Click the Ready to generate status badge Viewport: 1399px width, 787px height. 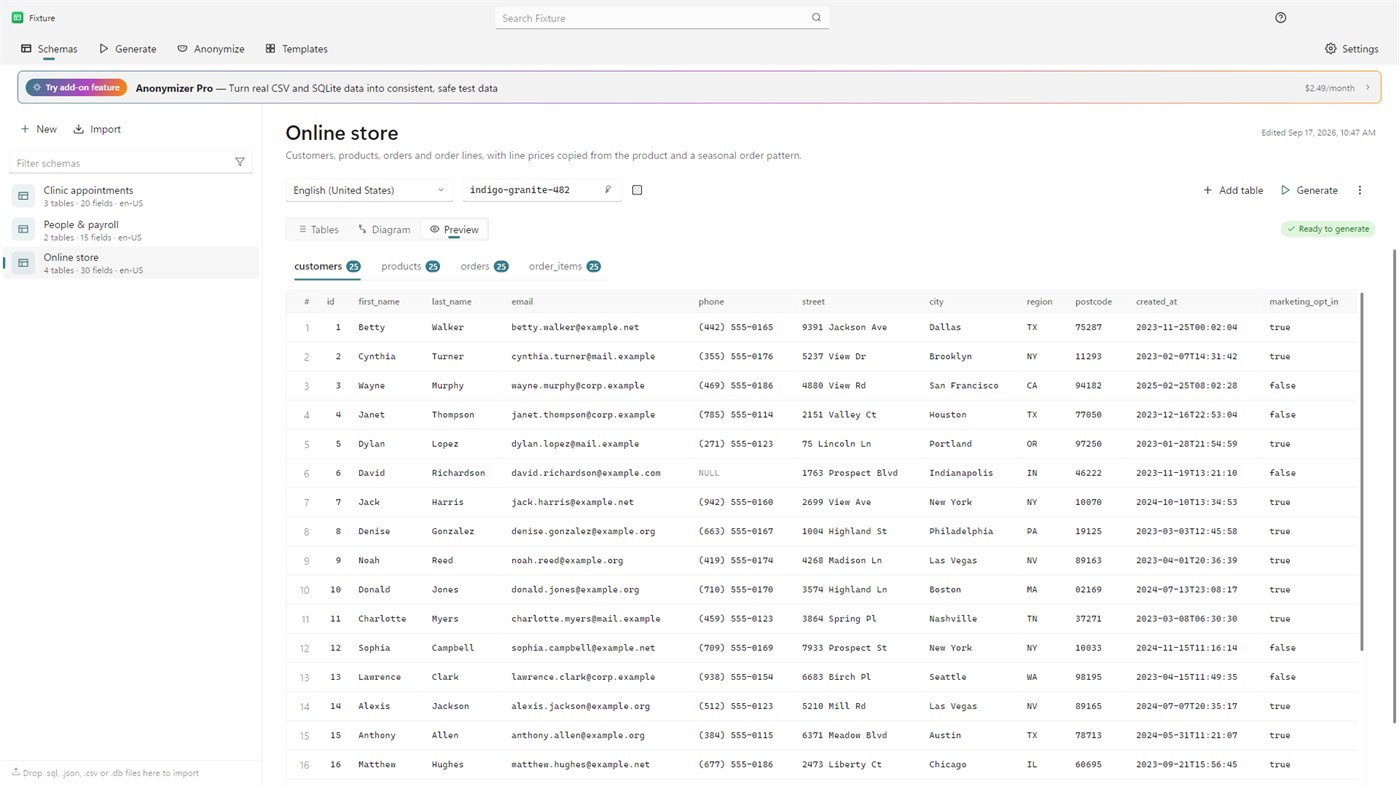1328,229
